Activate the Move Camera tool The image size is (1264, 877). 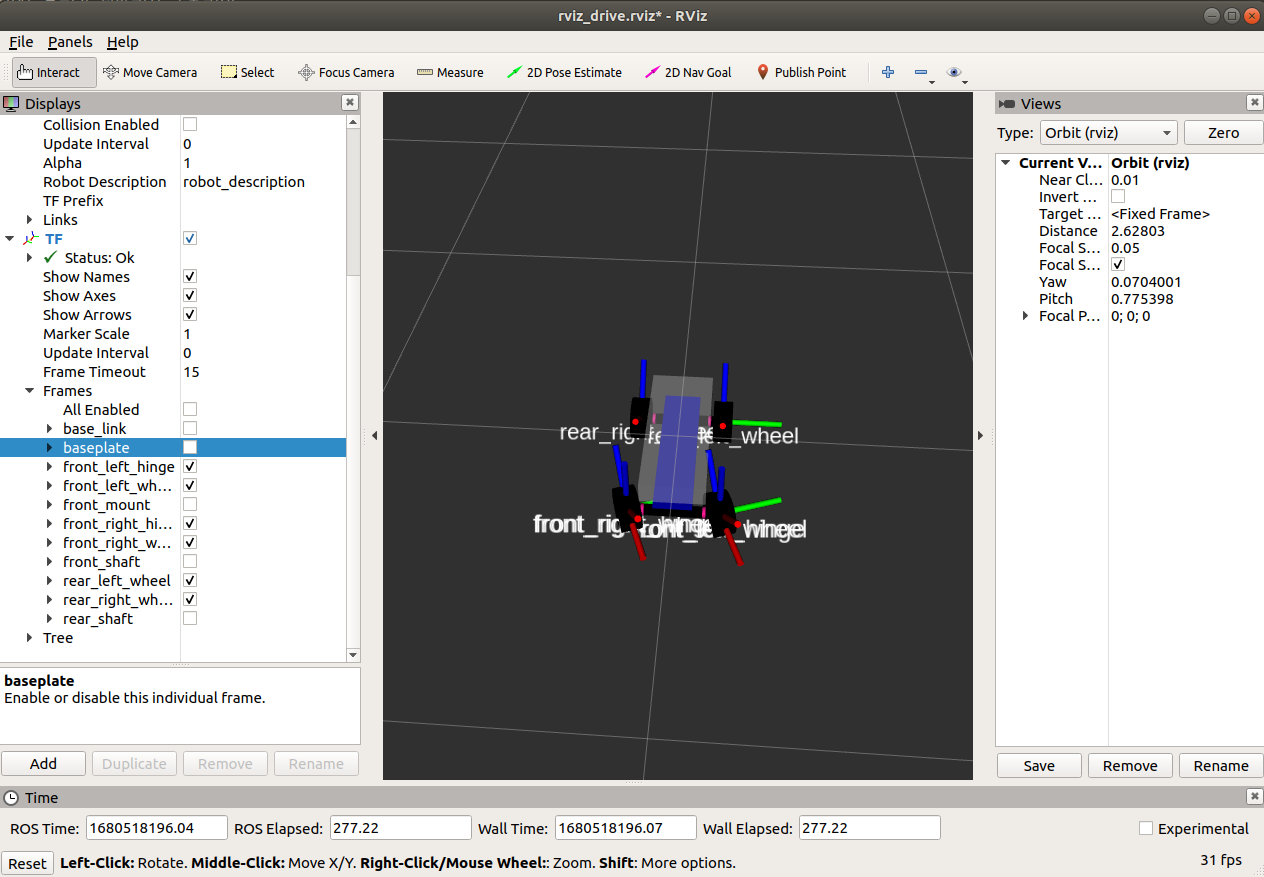click(x=150, y=72)
